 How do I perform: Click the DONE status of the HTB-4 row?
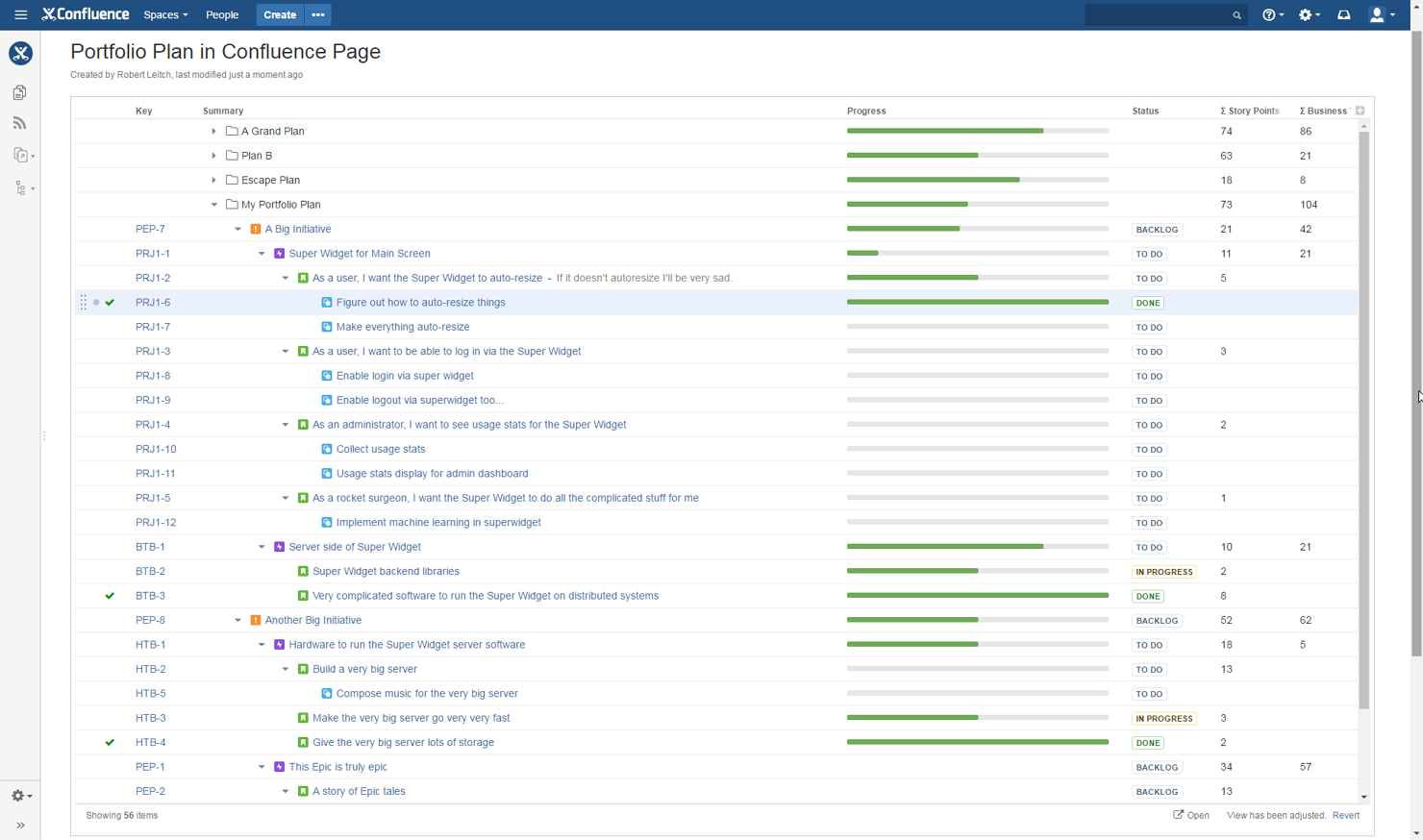1148,743
